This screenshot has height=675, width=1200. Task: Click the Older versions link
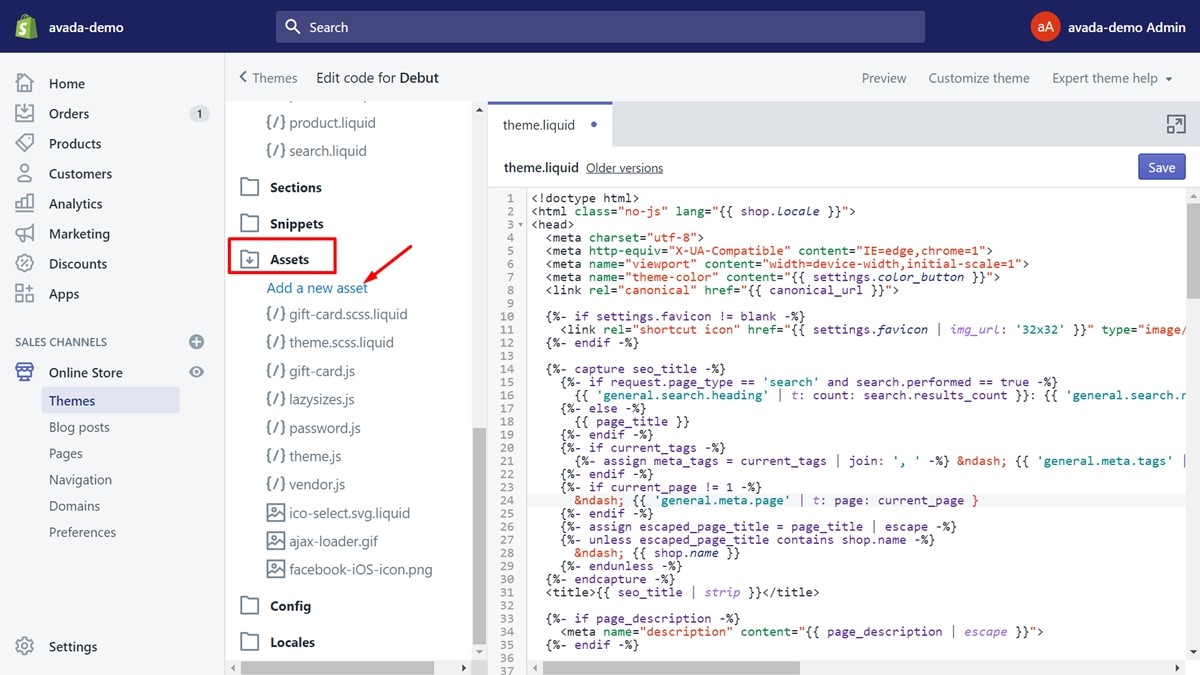tap(624, 168)
